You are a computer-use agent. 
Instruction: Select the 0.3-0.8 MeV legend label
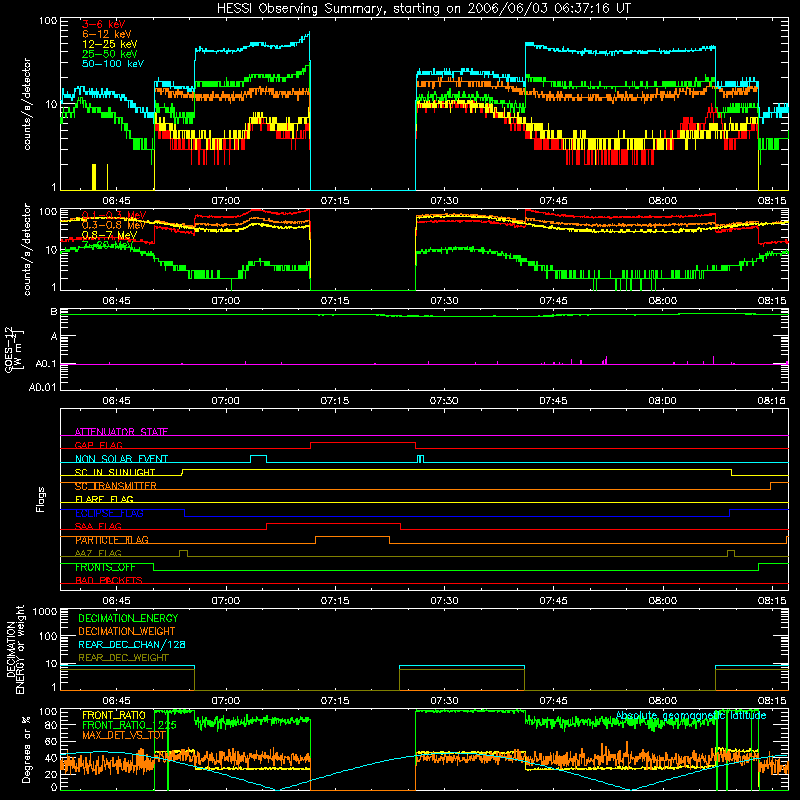(x=114, y=224)
